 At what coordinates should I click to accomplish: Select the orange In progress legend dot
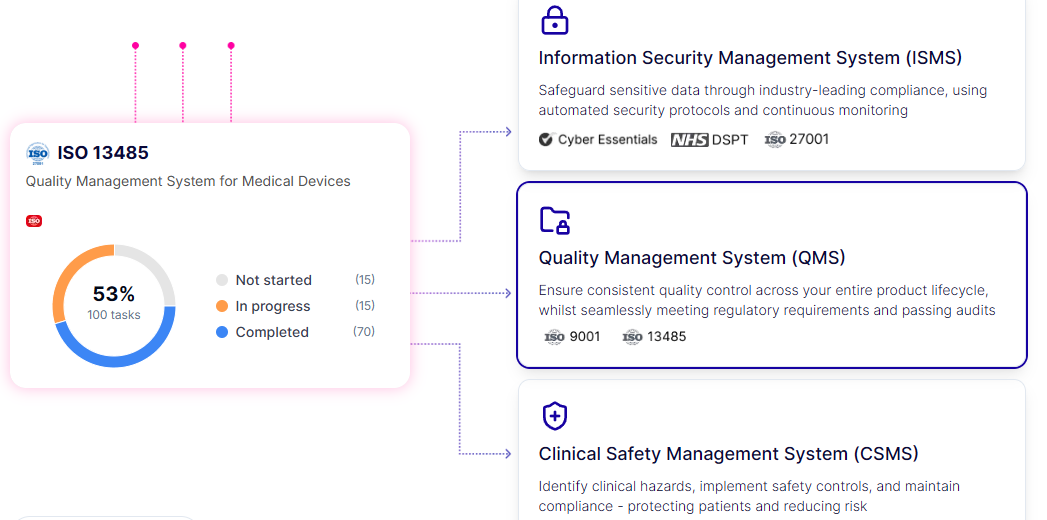(x=222, y=306)
